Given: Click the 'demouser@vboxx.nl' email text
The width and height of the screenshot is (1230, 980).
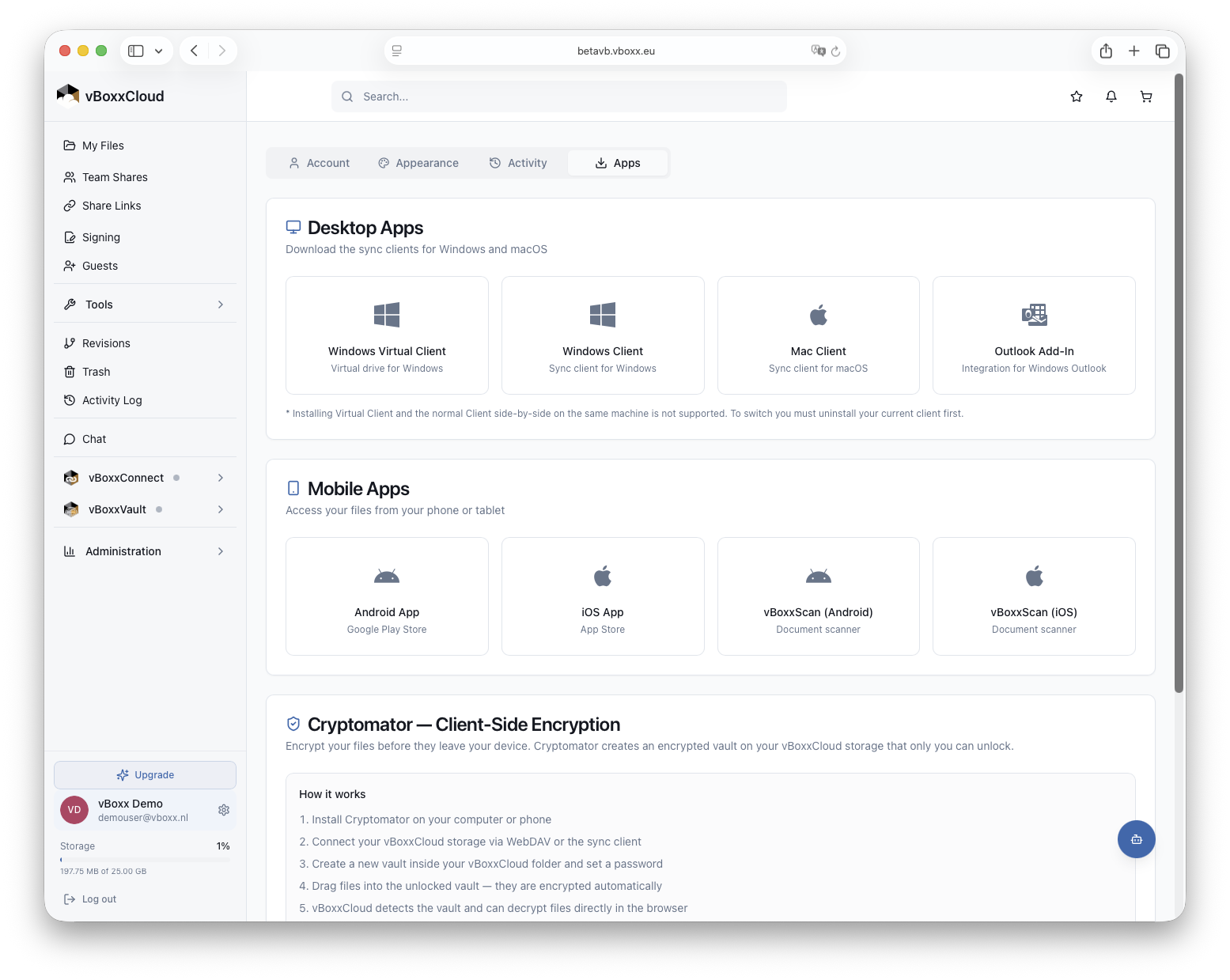Looking at the screenshot, I should coord(143,818).
